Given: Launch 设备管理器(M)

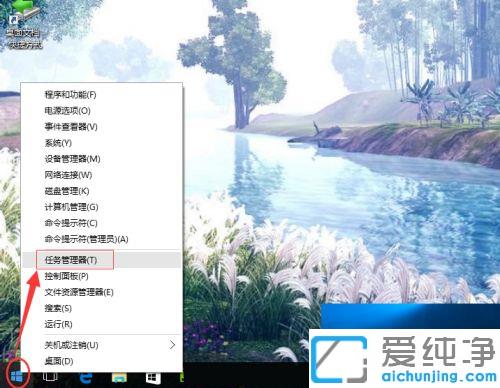Looking at the screenshot, I should tap(102, 159).
